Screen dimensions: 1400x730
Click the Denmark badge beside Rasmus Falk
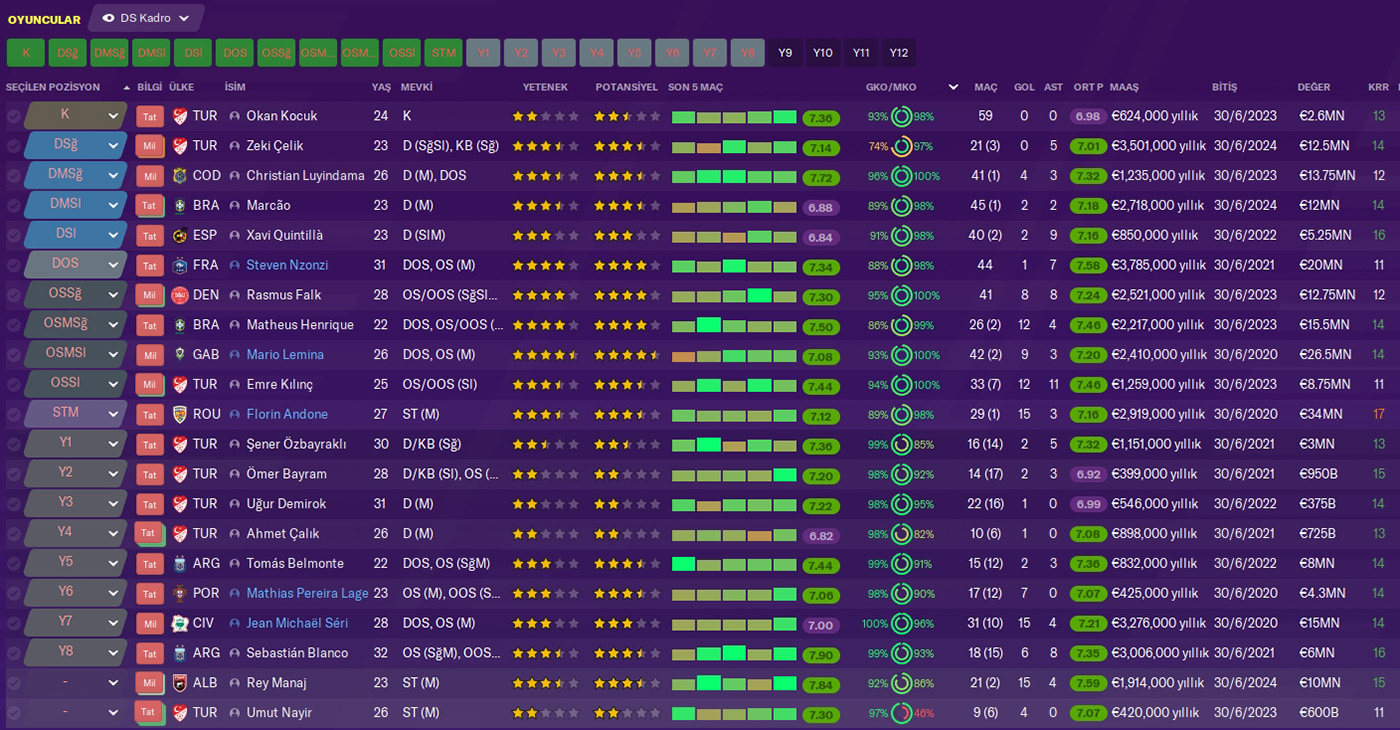coord(180,296)
